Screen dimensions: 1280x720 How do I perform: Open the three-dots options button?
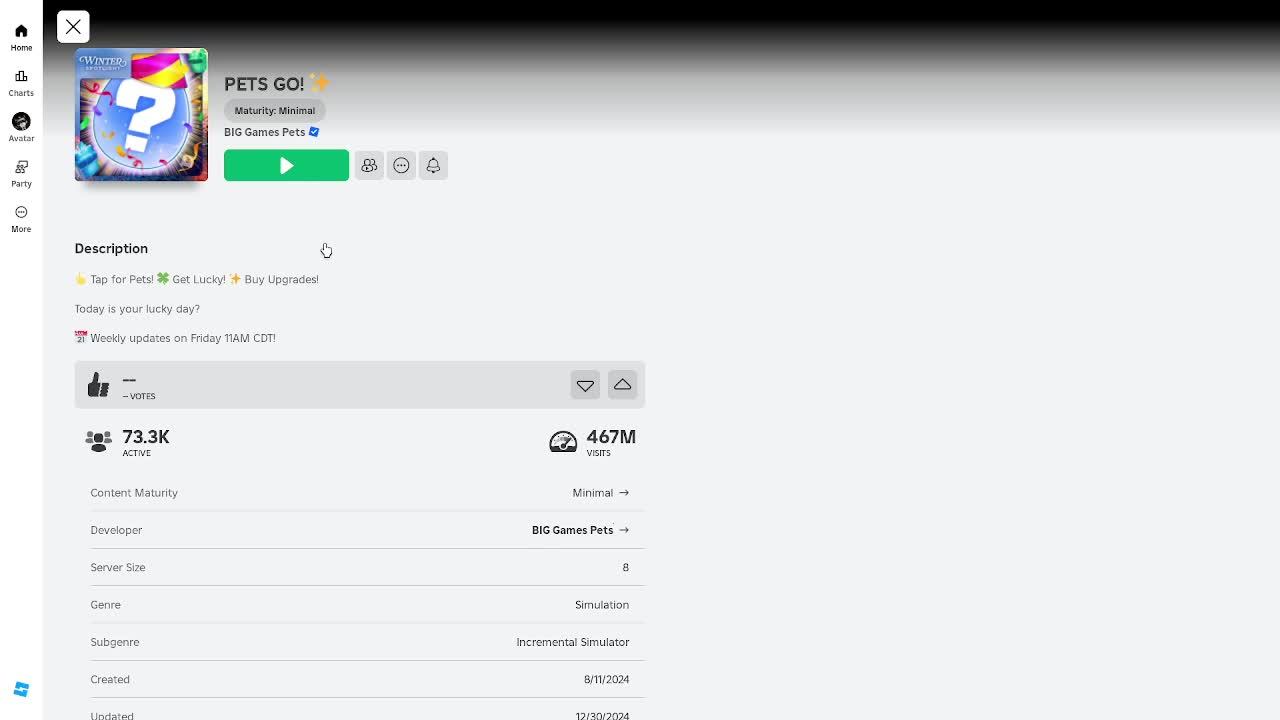pos(401,165)
